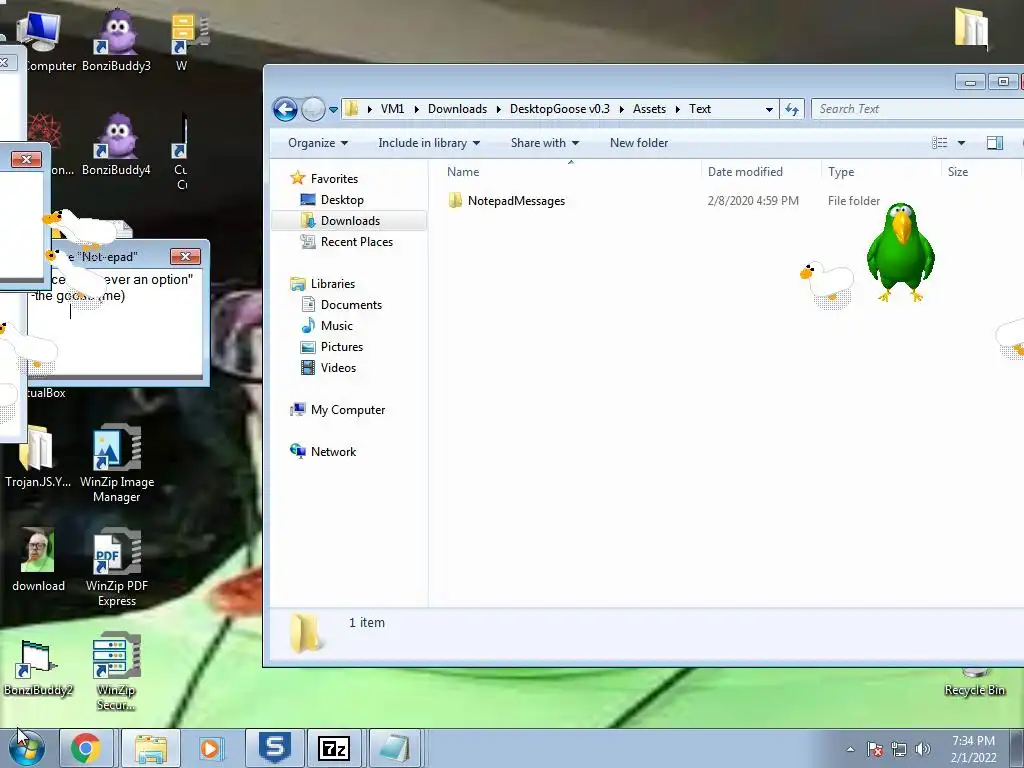Open WinZip Secure desktop shortcut
The height and width of the screenshot is (768, 1024).
pos(117,671)
